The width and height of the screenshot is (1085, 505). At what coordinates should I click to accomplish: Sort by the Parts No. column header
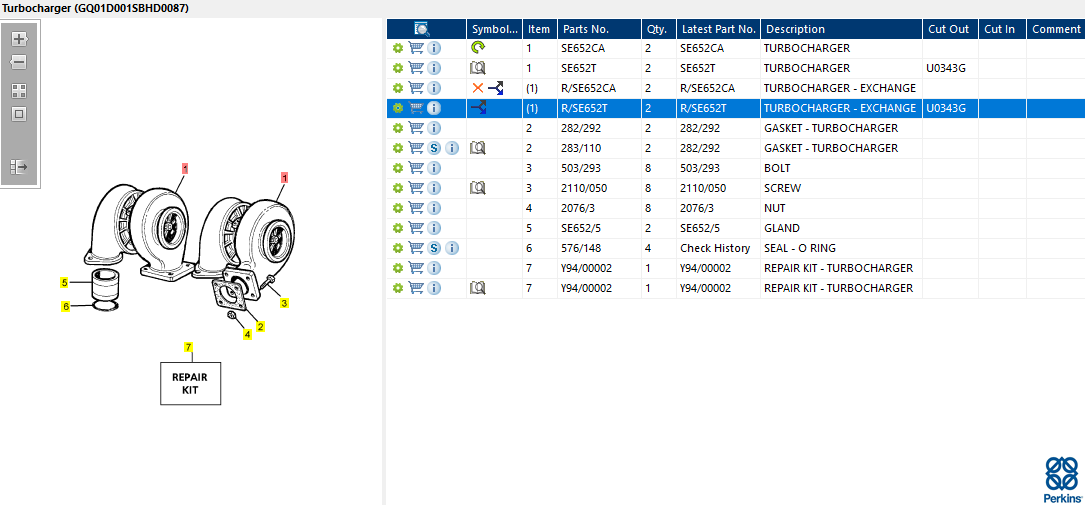pyautogui.click(x=585, y=29)
